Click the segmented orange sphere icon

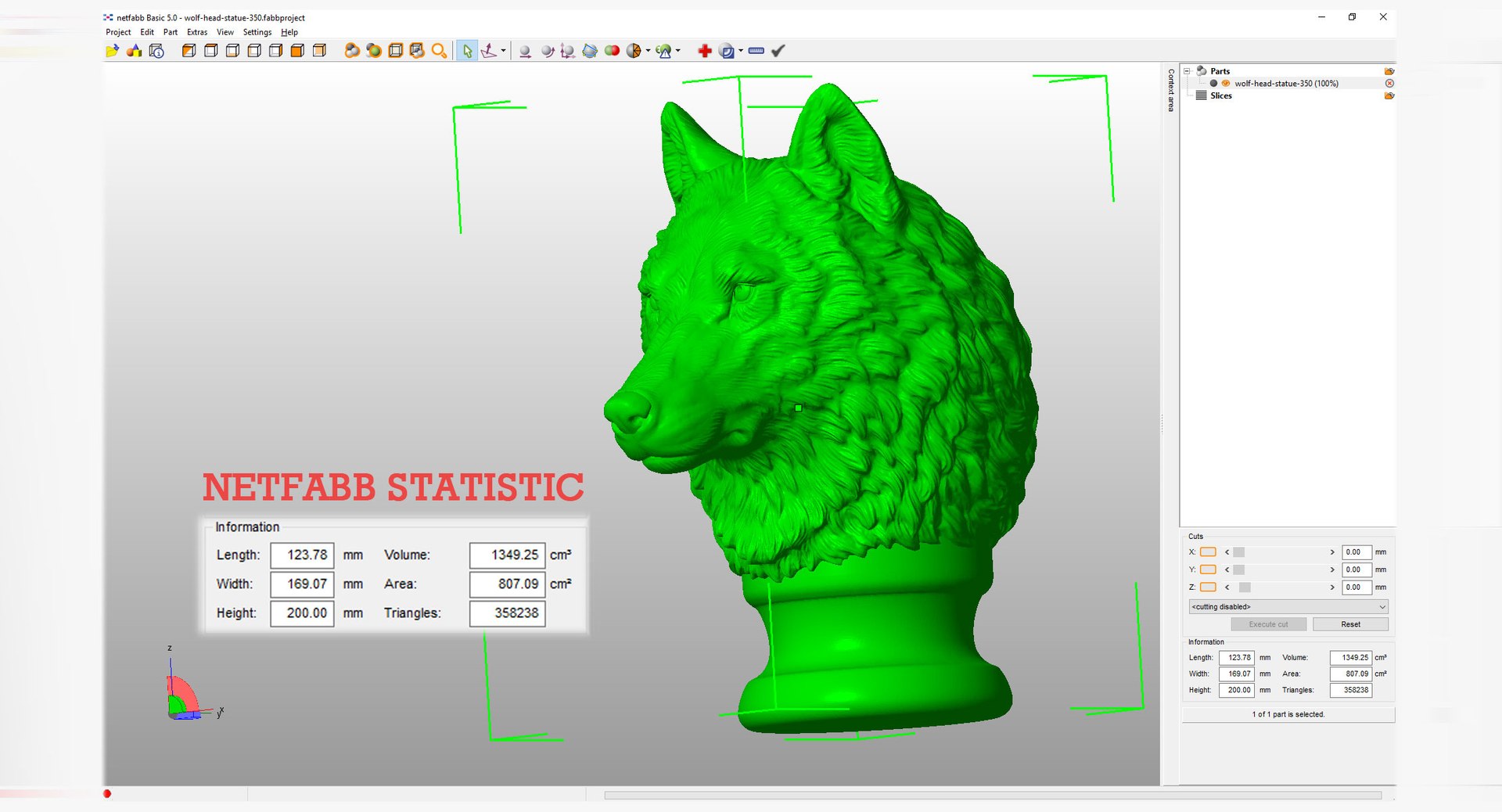[x=634, y=51]
